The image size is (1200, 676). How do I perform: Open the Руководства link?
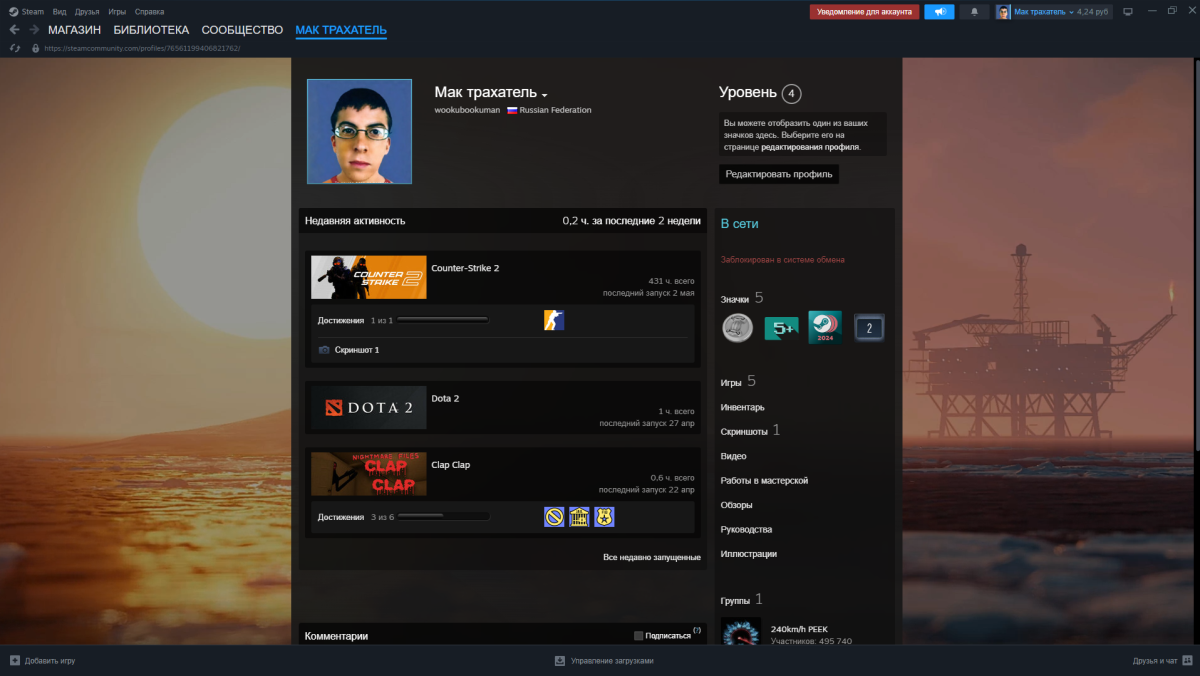click(746, 529)
